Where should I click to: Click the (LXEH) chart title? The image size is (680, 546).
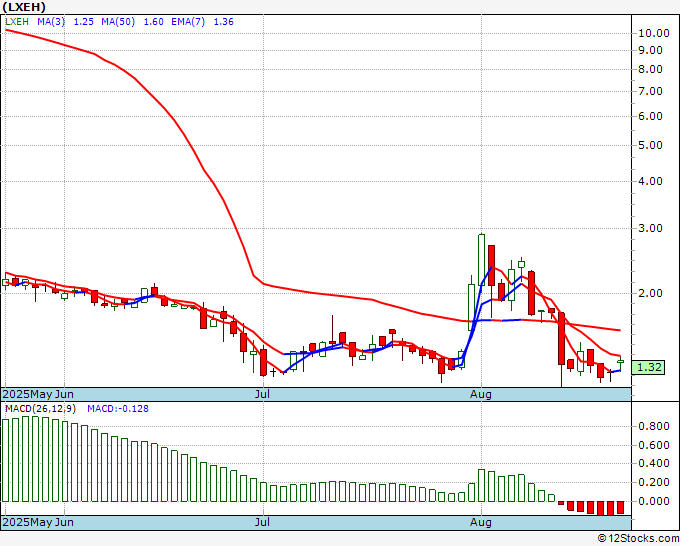tap(24, 7)
